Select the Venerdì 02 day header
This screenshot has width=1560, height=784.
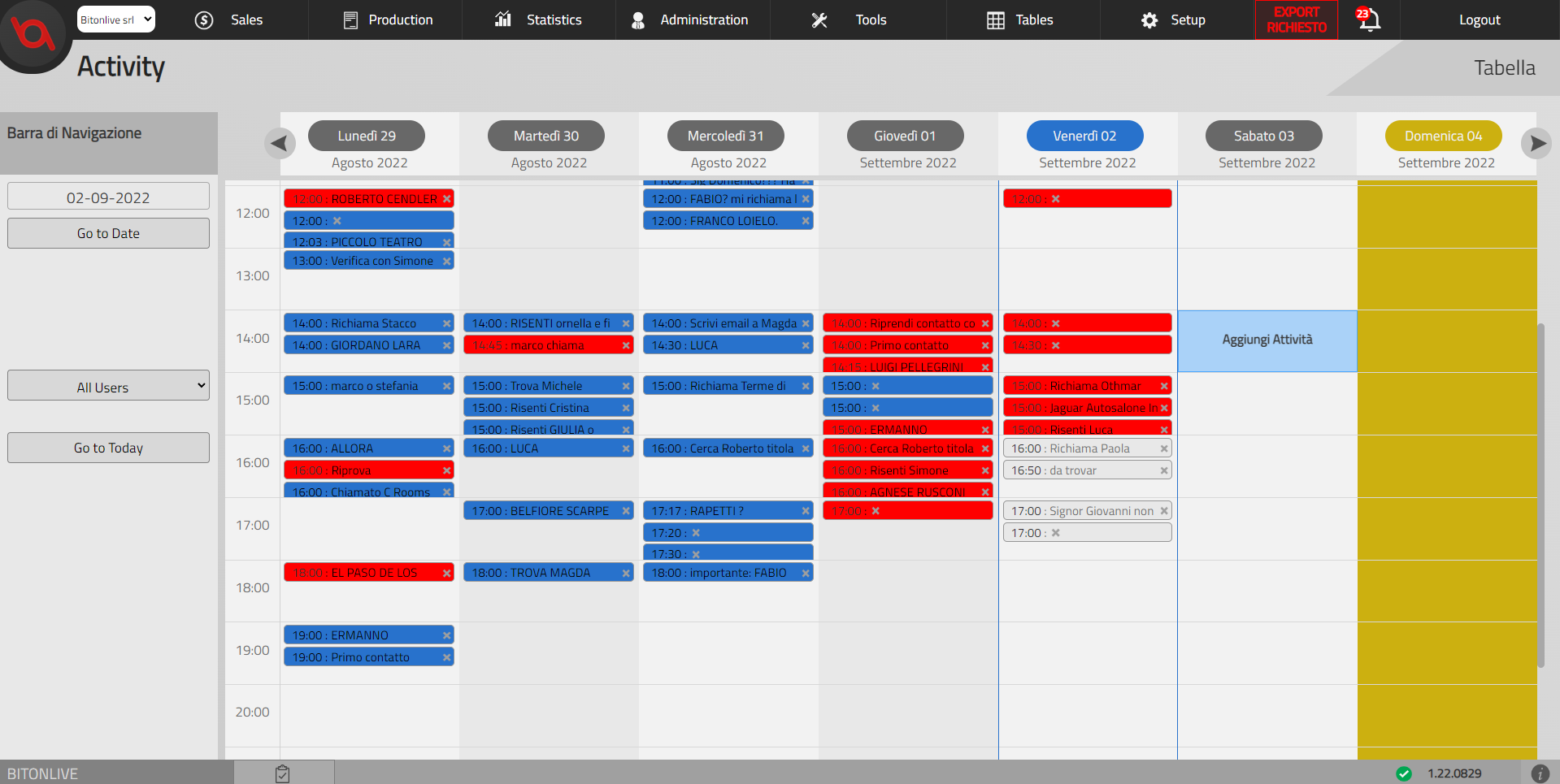[1084, 136]
